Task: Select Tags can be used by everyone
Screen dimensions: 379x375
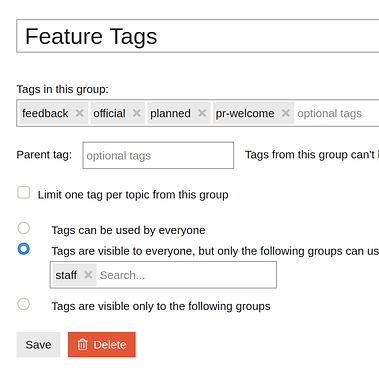Action: (x=23, y=228)
